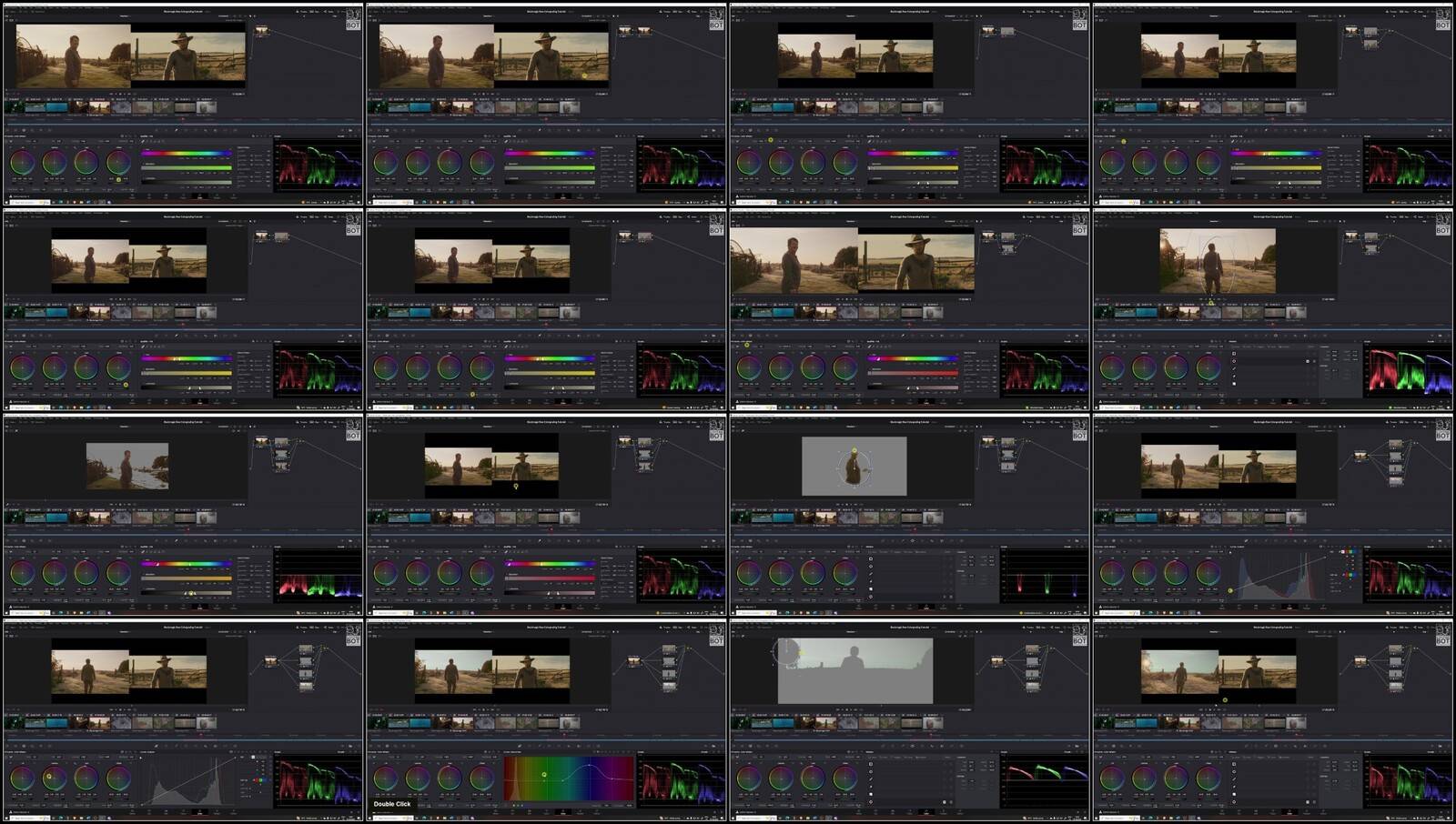Adjust Gamma wheel in the Double Click frame
This screenshot has width=1456, height=824.
point(418,778)
